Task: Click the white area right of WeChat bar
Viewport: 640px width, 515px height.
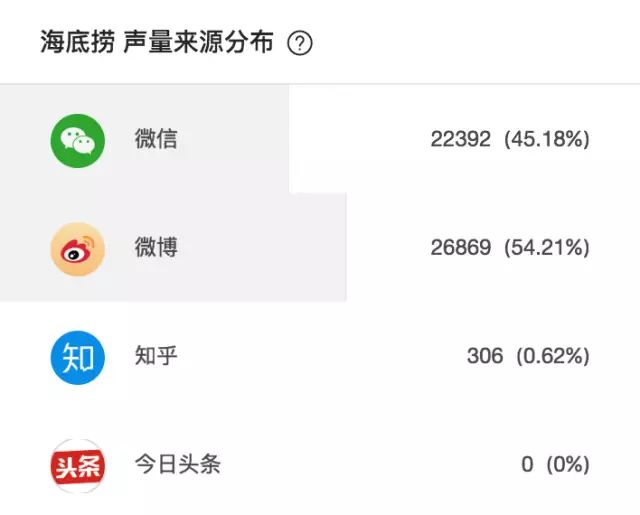Action: click(359, 139)
